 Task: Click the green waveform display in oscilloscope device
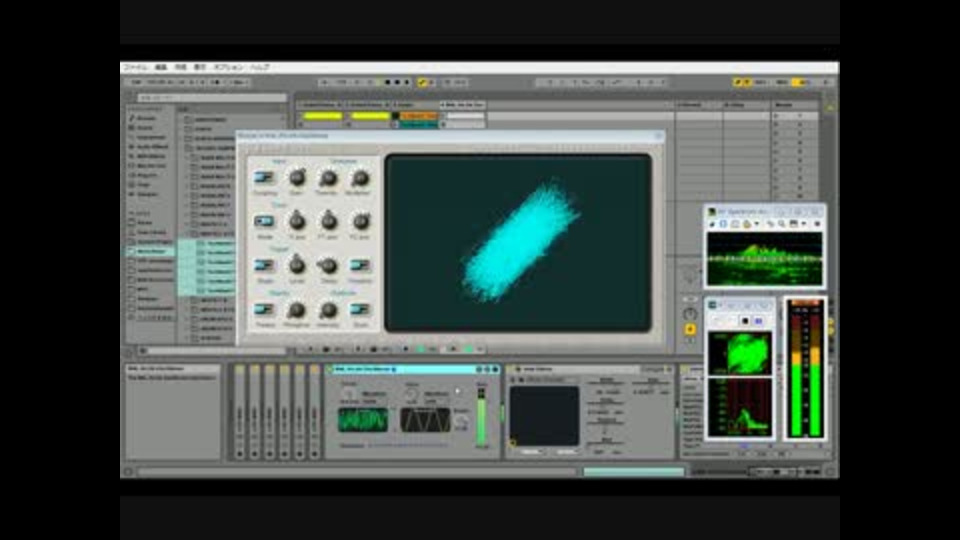363,420
